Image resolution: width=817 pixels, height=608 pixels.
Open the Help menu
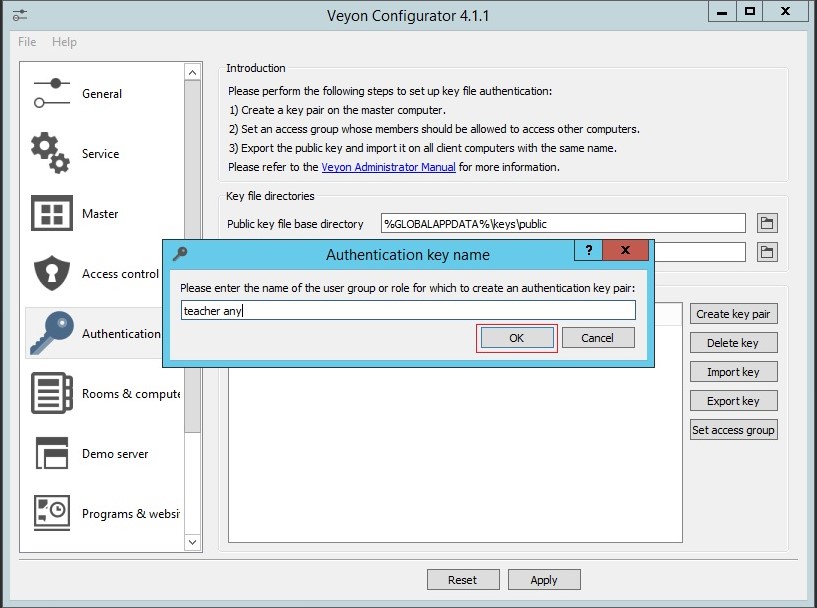click(65, 42)
